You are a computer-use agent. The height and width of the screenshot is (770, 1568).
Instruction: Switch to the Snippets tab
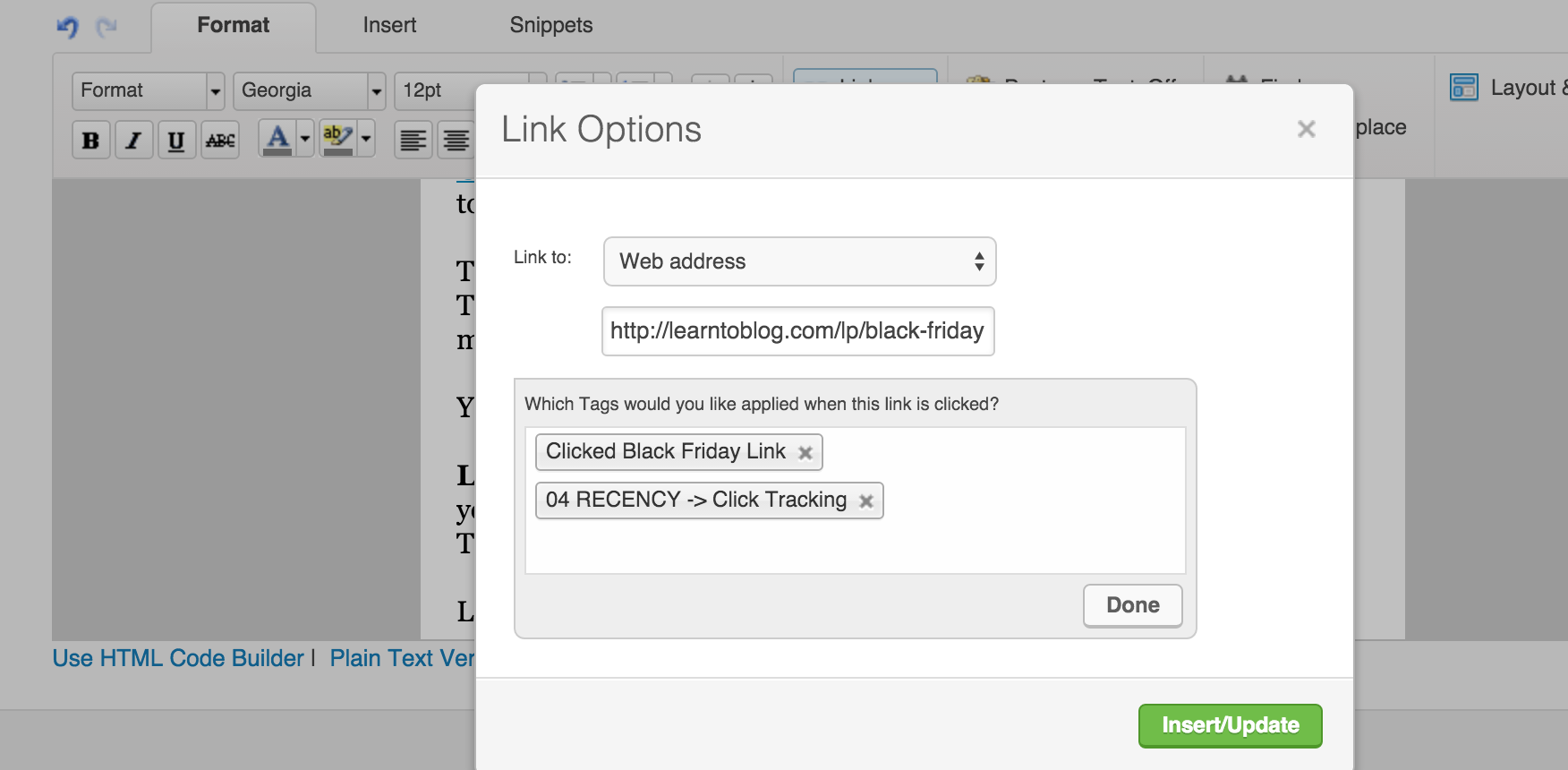[551, 25]
